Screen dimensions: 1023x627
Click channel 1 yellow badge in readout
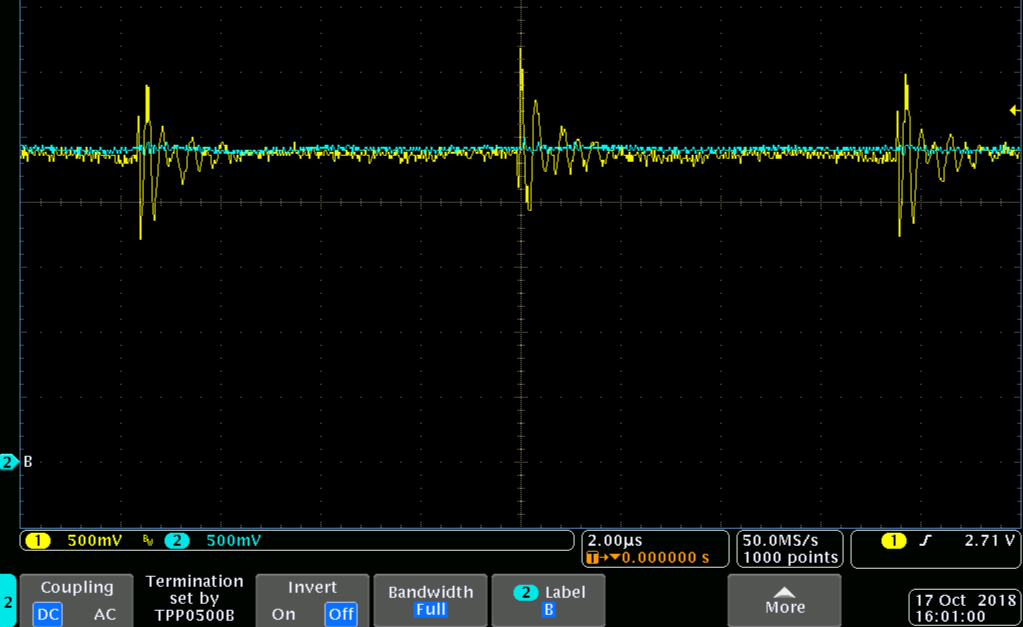[x=38, y=540]
